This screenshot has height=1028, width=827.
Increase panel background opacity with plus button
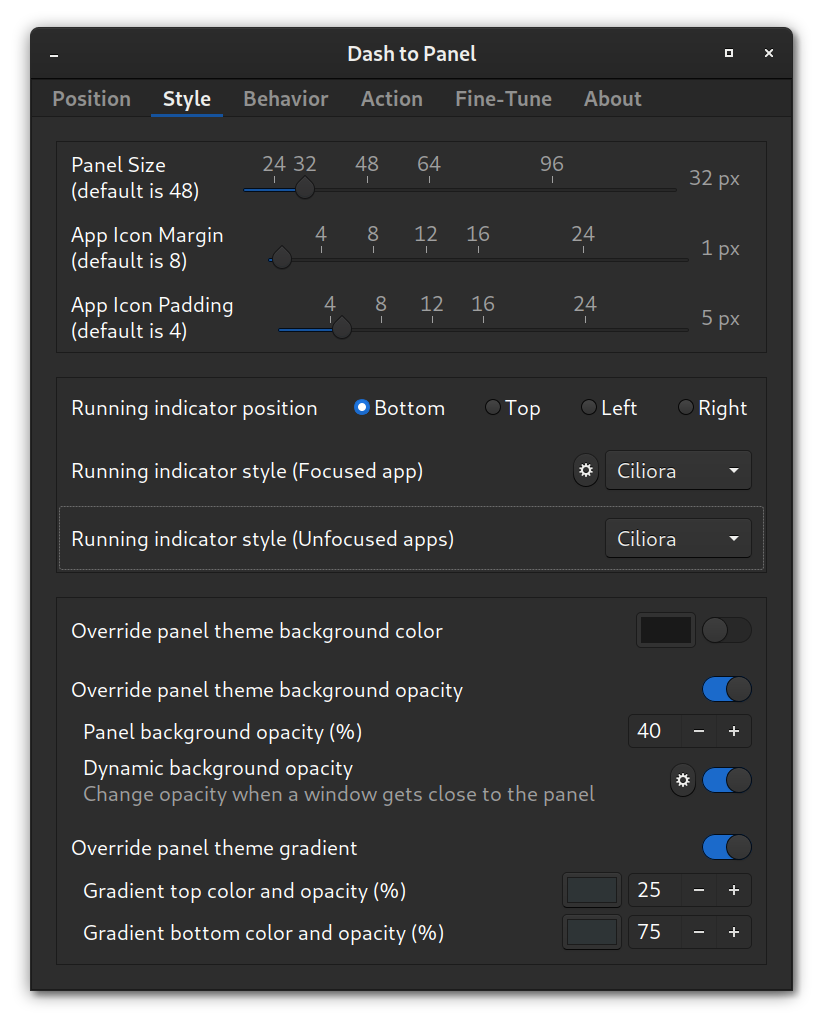(x=733, y=731)
